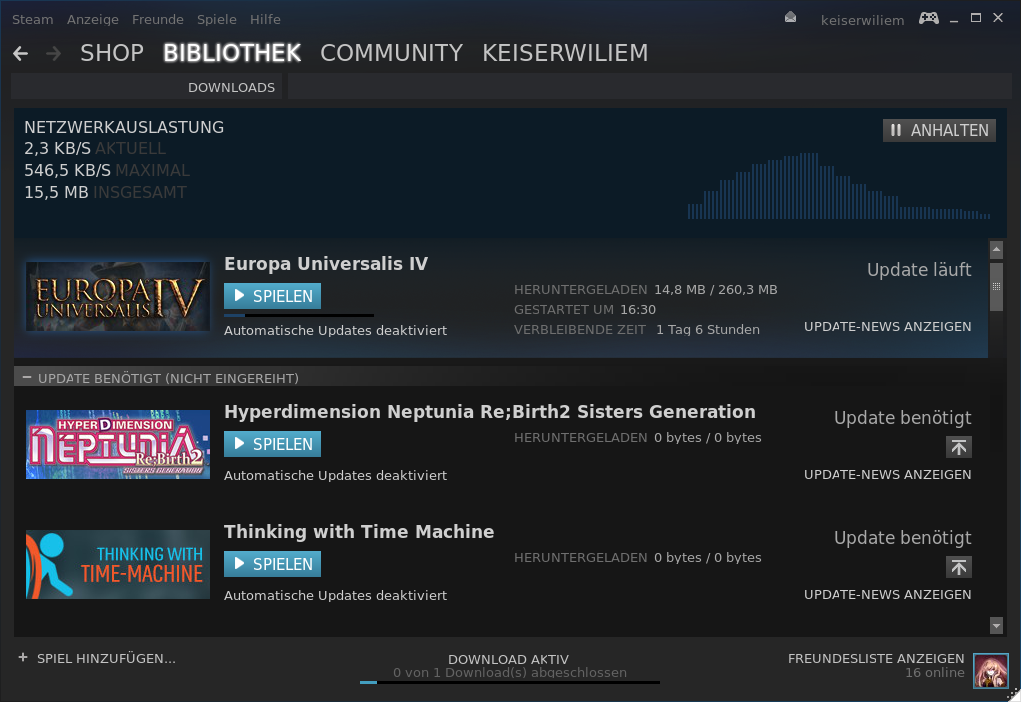Collapse the UPDATE BENÖTIGT section
The height and width of the screenshot is (702, 1021).
[27, 378]
